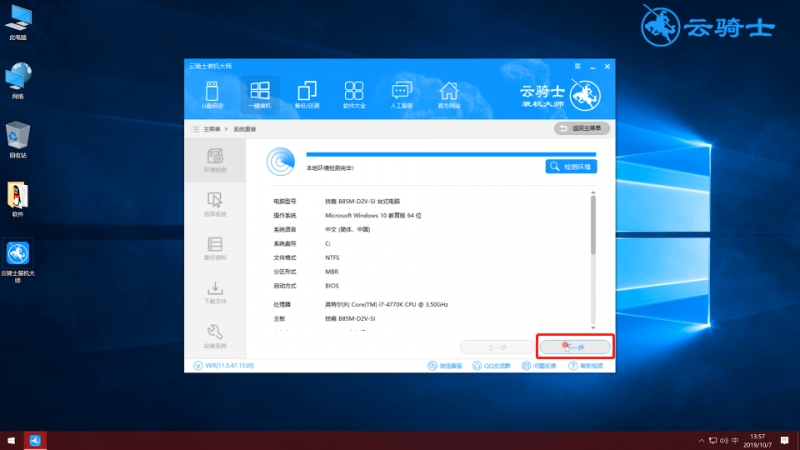Click the 检测环境 detect environment button
800x450 pixels.
pyautogui.click(x=571, y=167)
